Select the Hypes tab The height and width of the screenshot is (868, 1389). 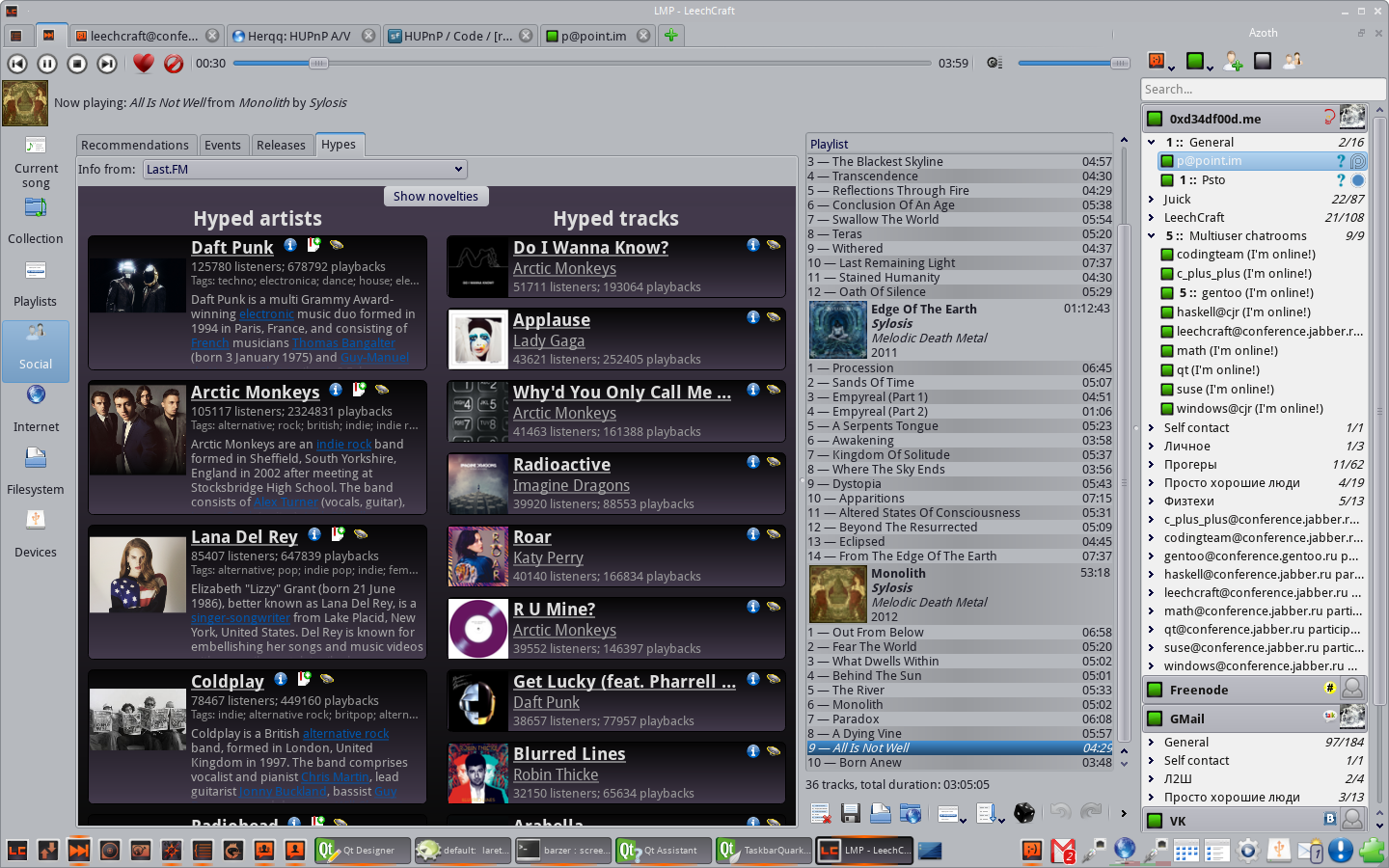pyautogui.click(x=339, y=145)
